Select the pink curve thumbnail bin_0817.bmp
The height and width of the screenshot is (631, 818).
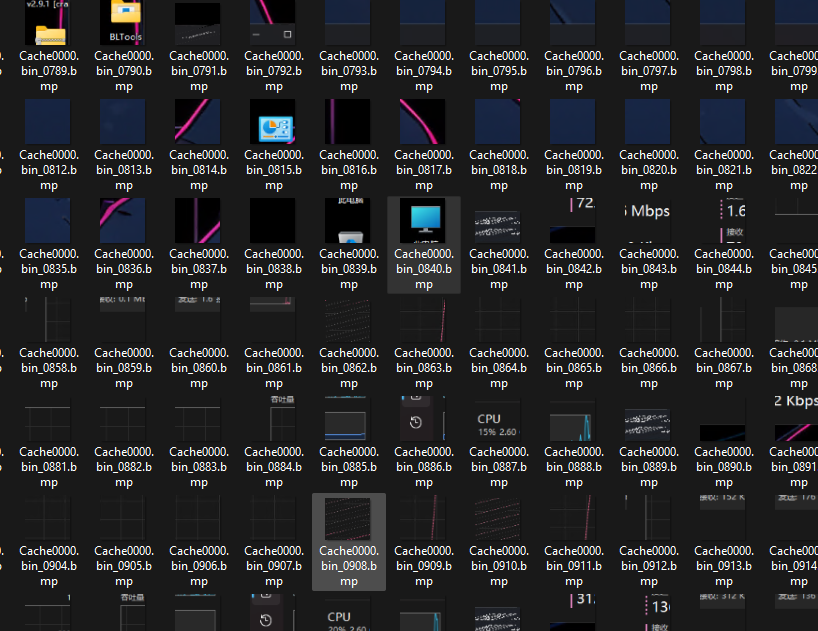[424, 122]
